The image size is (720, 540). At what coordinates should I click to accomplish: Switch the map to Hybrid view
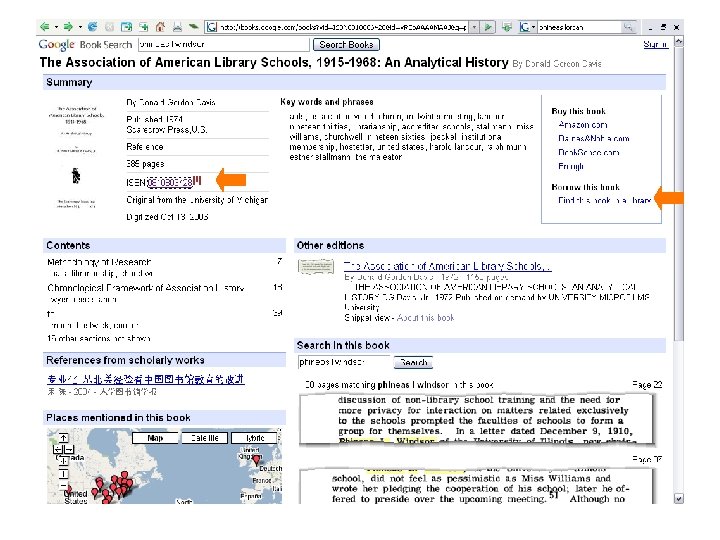(254, 438)
